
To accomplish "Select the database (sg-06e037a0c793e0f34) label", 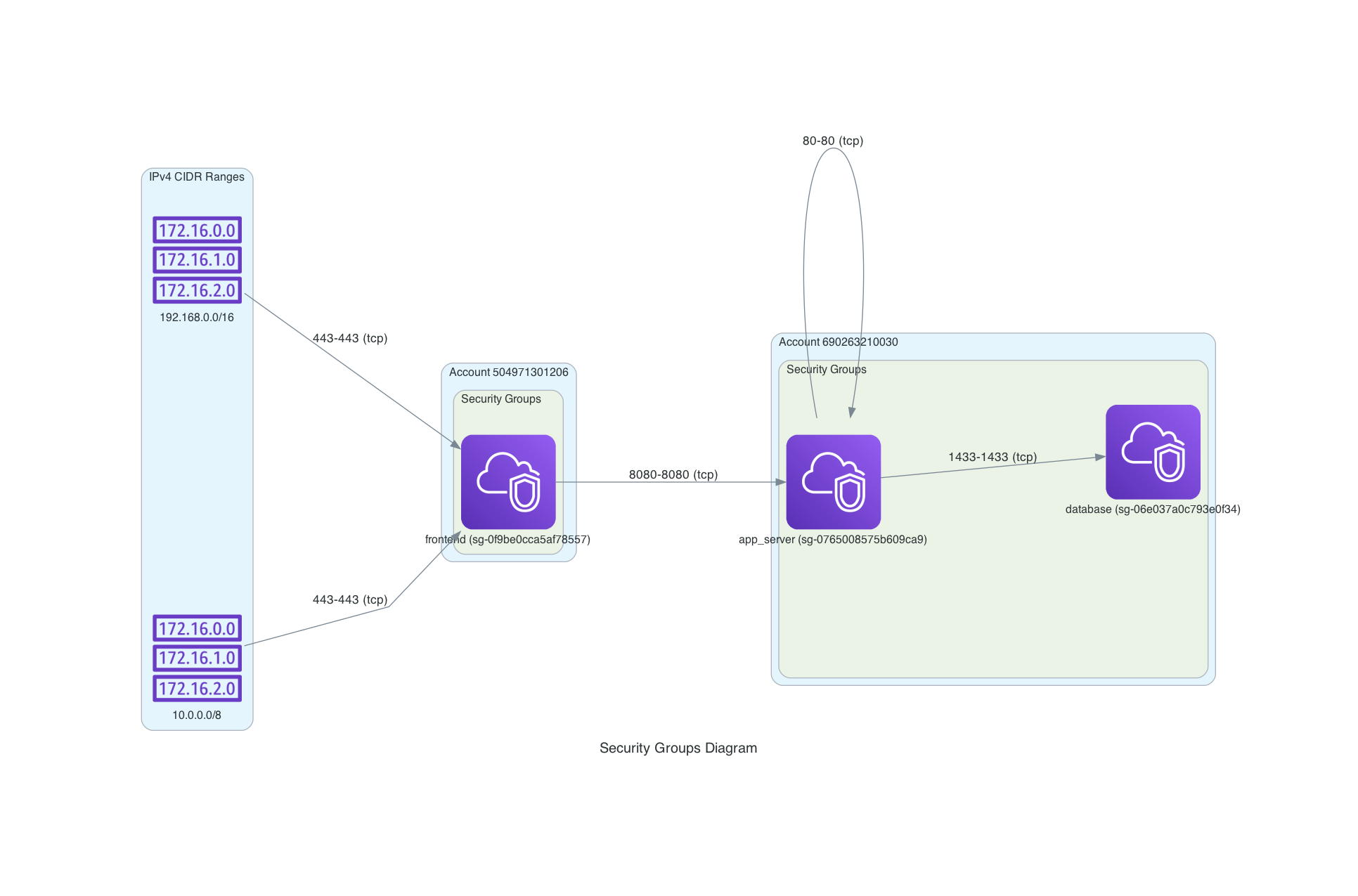I will coord(1153,509).
